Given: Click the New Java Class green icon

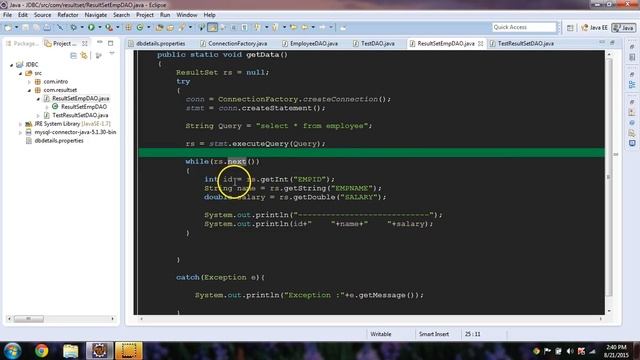Looking at the screenshot, I should [x=140, y=27].
